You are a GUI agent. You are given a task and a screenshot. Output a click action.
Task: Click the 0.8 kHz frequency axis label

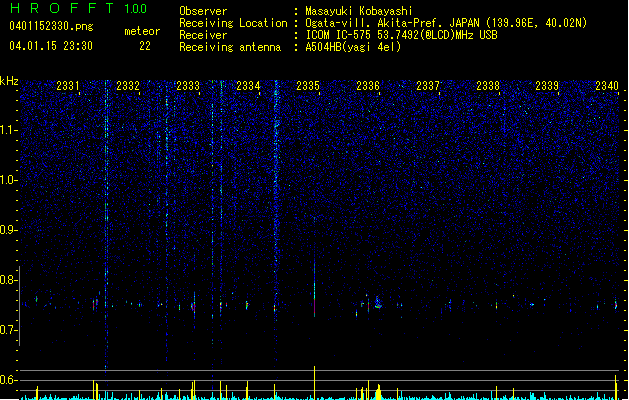point(9,280)
